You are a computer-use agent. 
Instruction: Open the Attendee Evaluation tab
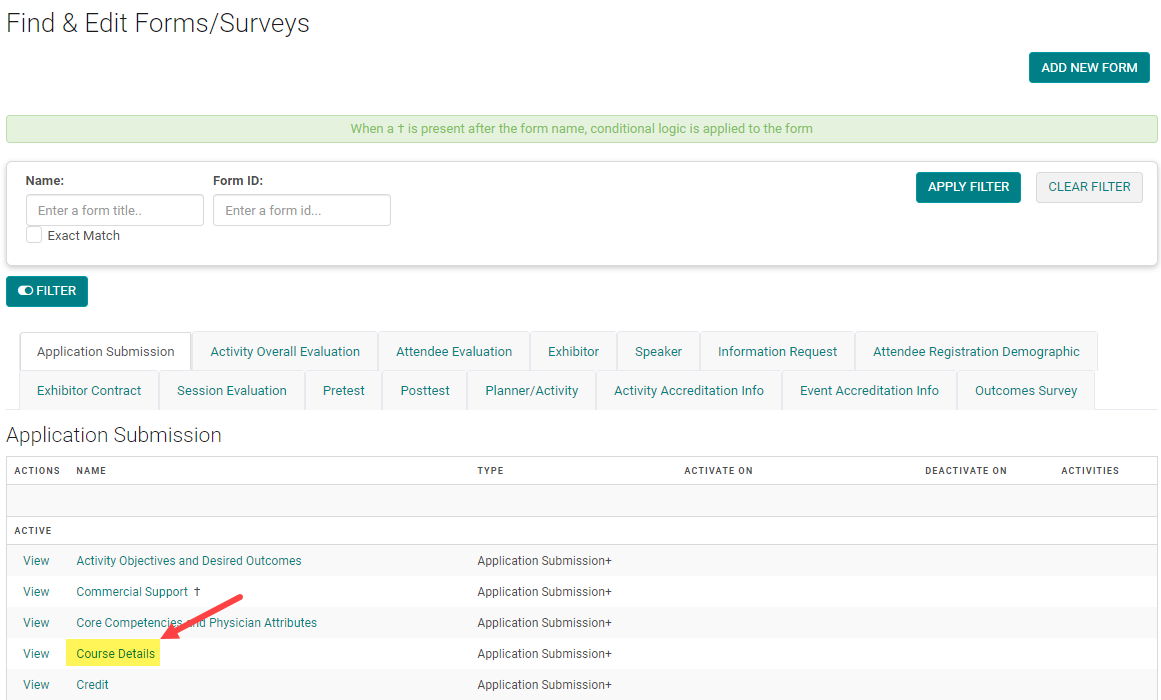tap(454, 352)
